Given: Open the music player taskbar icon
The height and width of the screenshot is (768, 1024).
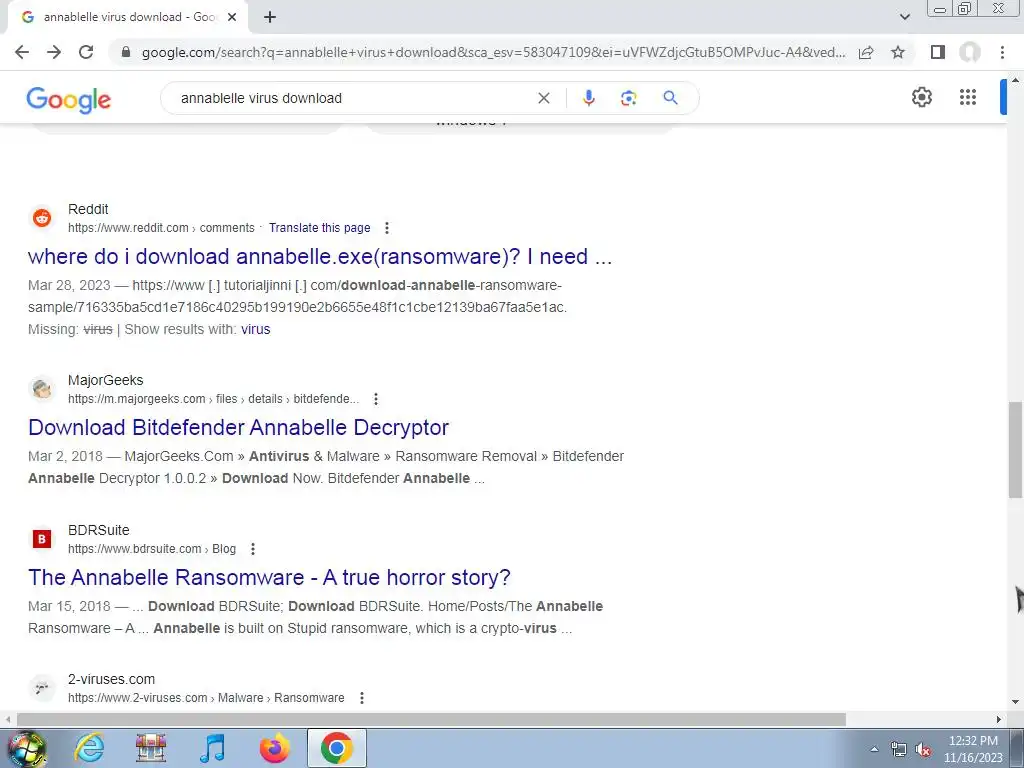Looking at the screenshot, I should [212, 748].
